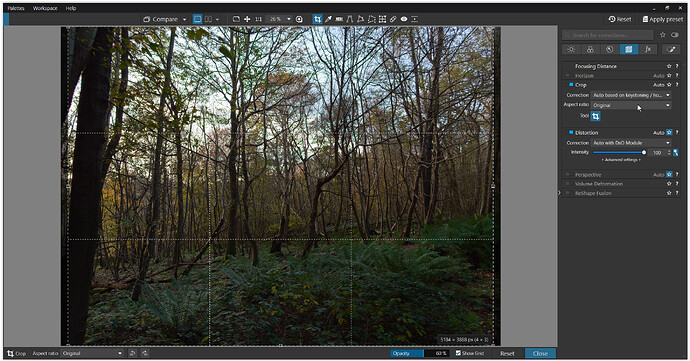Click Apply preset
The width and height of the screenshot is (690, 361).
[663, 19]
